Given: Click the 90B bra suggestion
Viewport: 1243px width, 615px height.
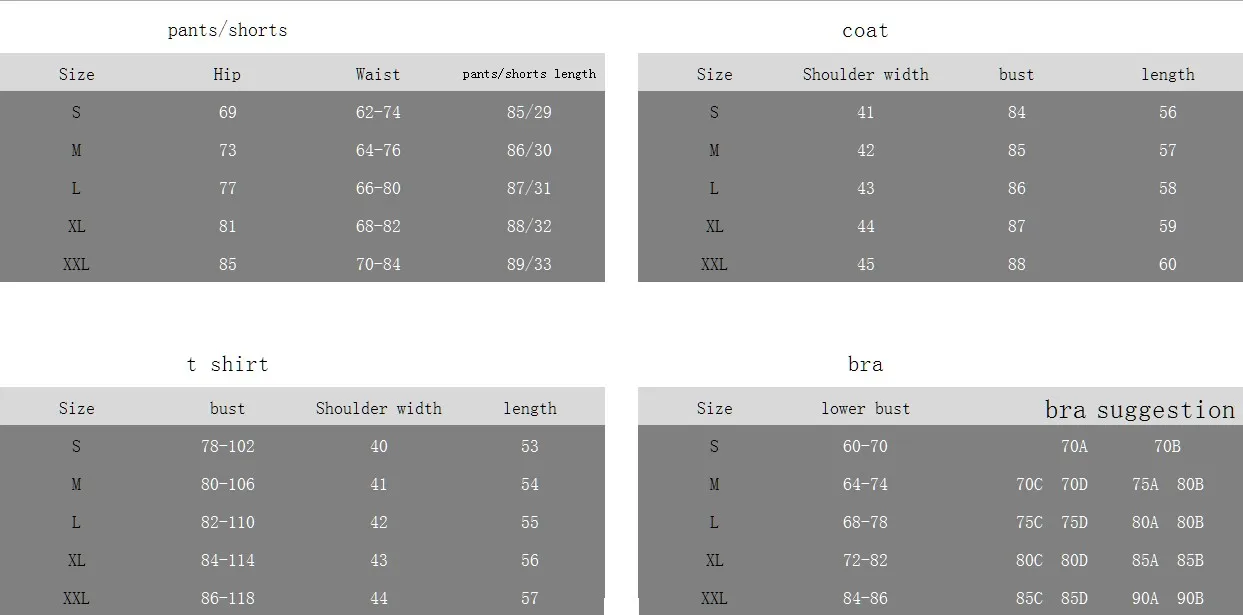Looking at the screenshot, I should 1190,598.
